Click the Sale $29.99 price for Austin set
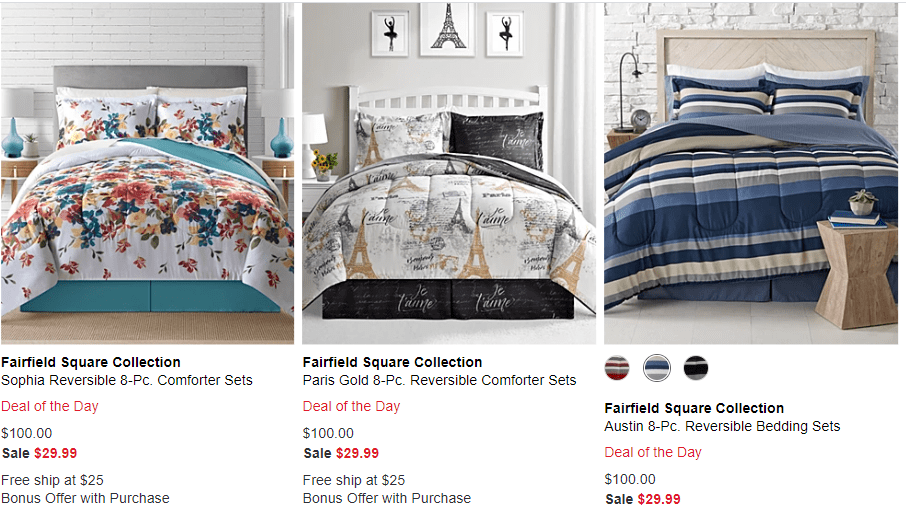The width and height of the screenshot is (906, 509). (x=643, y=499)
